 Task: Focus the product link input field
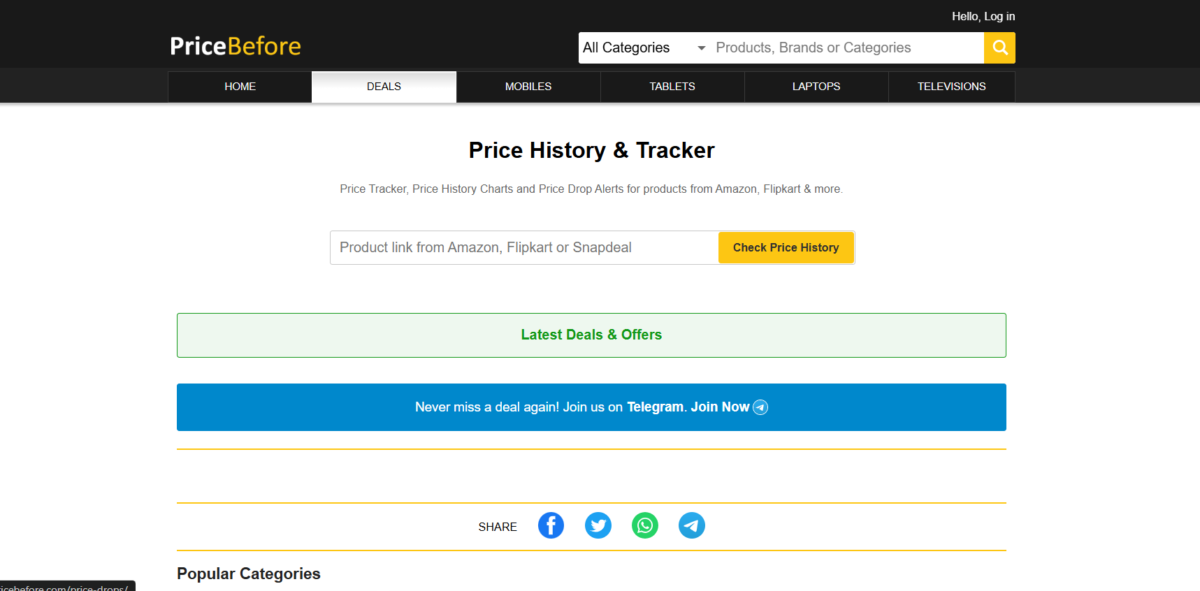[525, 247]
